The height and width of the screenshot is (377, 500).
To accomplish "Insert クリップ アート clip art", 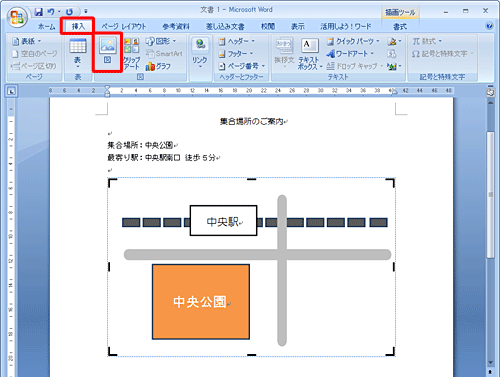I will [x=131, y=53].
